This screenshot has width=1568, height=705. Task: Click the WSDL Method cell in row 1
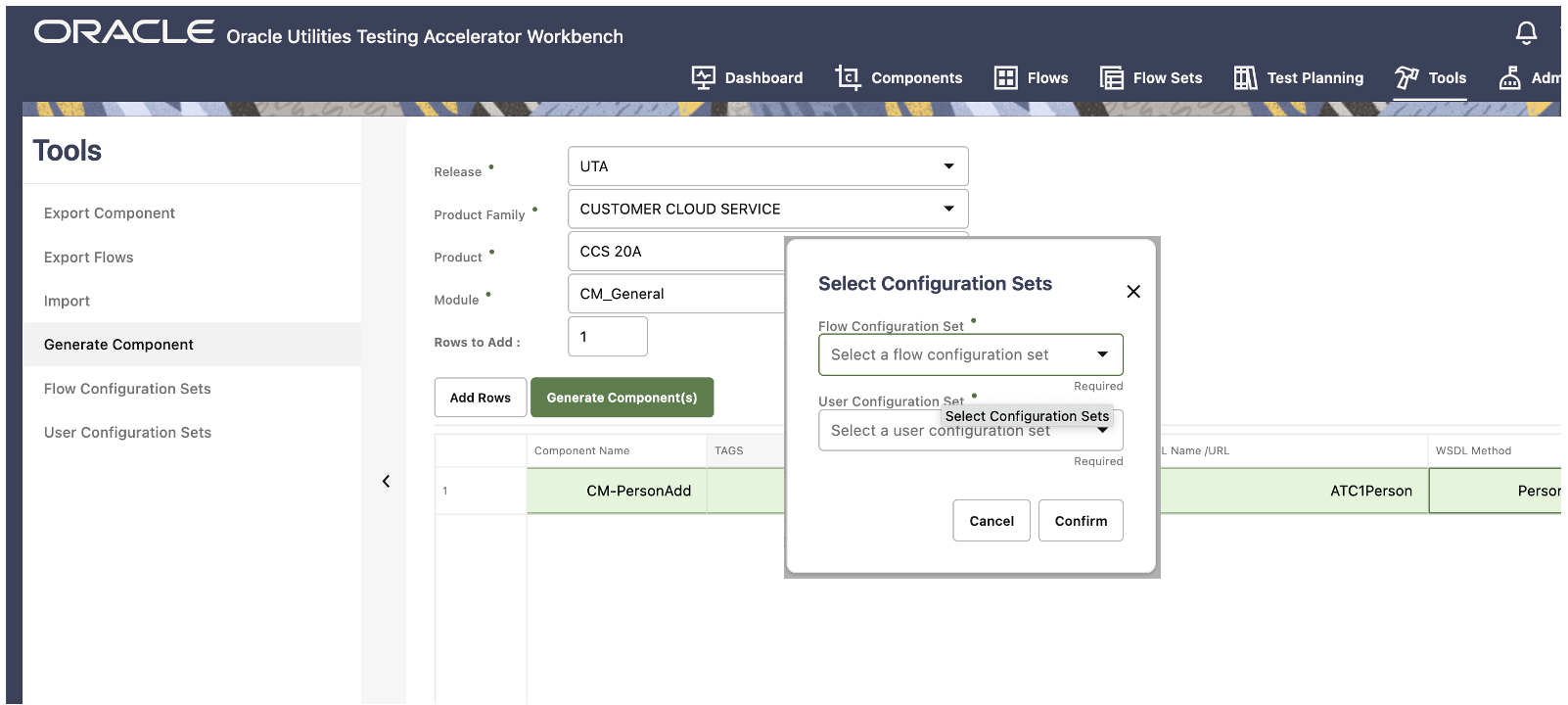point(1495,491)
